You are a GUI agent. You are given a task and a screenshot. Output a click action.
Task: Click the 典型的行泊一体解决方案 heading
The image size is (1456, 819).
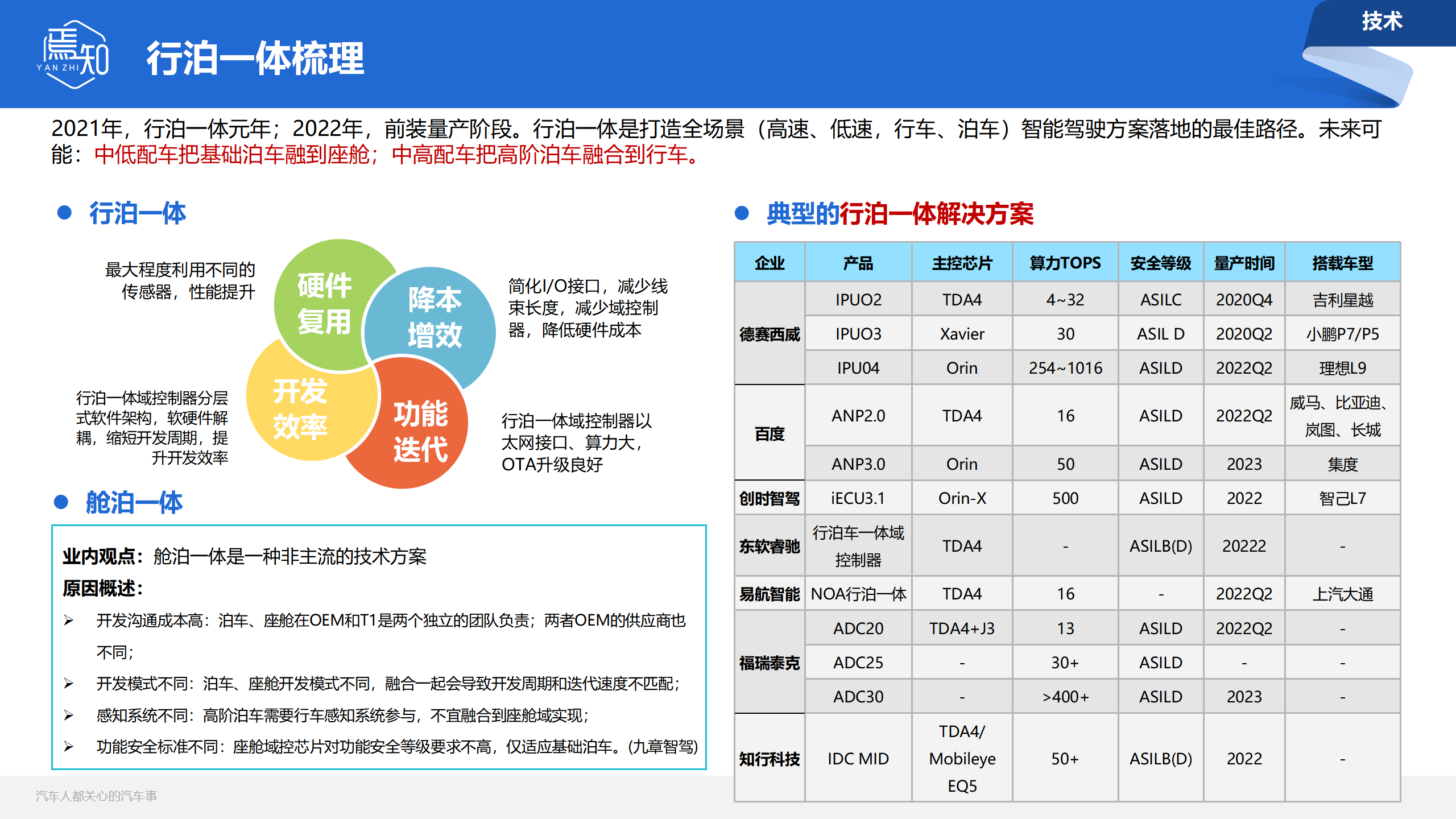(x=900, y=214)
